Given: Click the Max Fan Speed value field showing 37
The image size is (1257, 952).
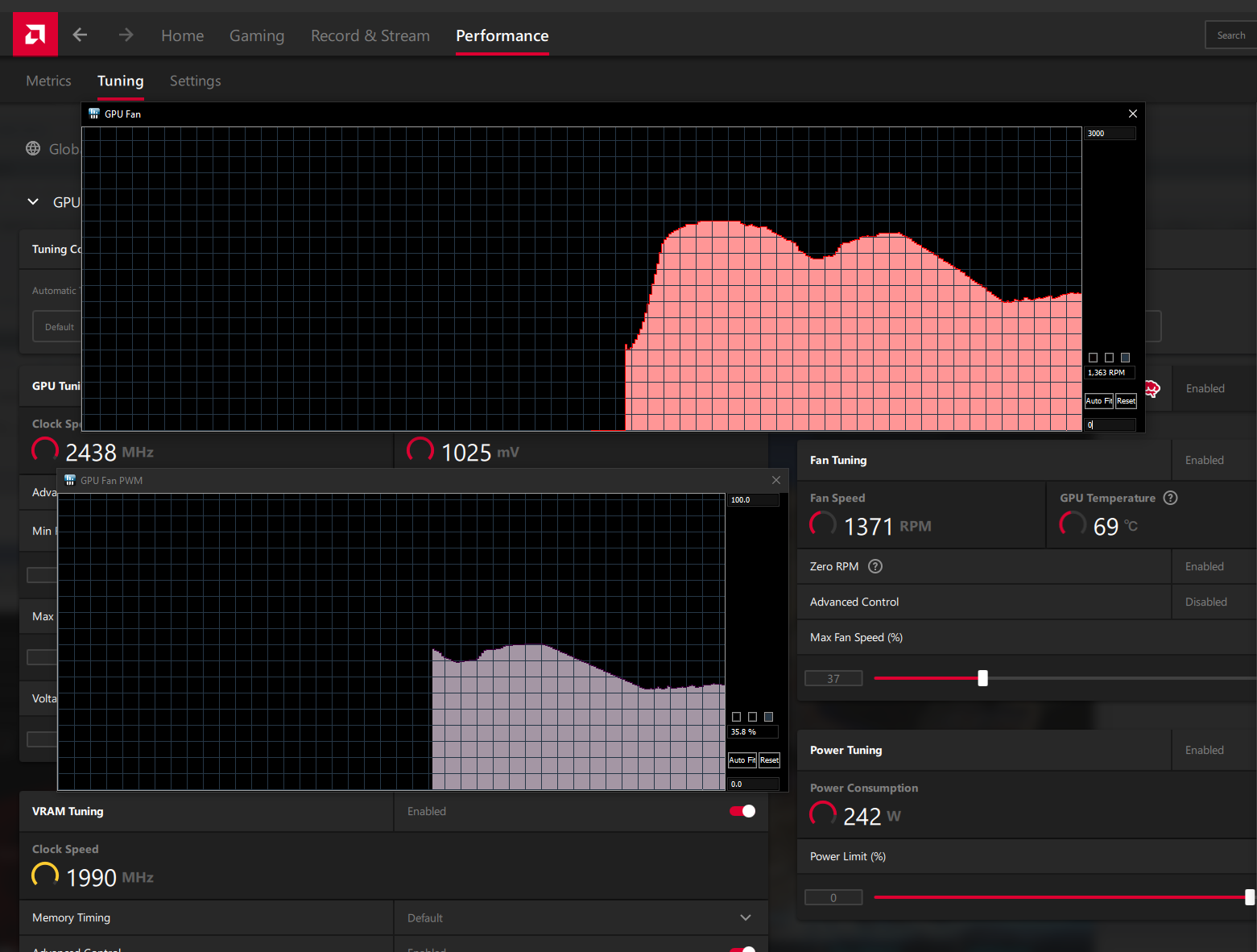Looking at the screenshot, I should coord(833,678).
